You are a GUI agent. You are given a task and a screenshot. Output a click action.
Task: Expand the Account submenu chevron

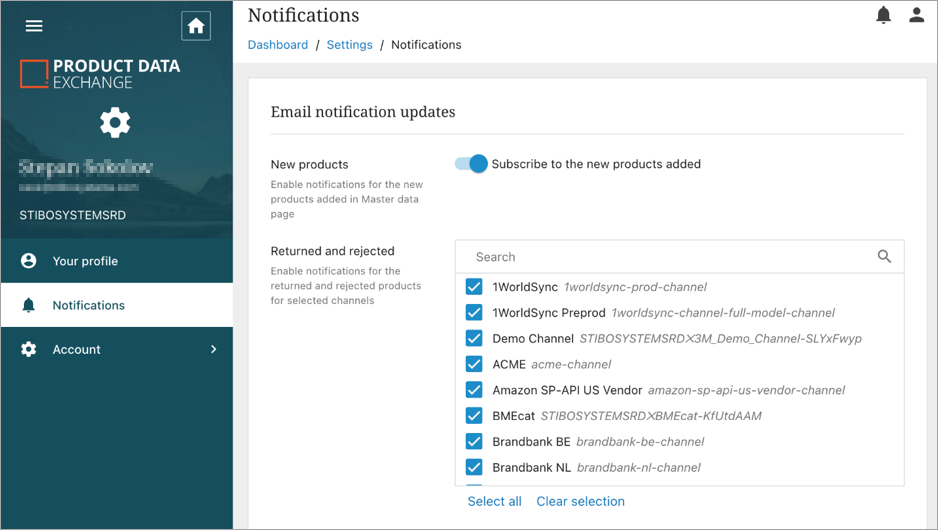[213, 349]
